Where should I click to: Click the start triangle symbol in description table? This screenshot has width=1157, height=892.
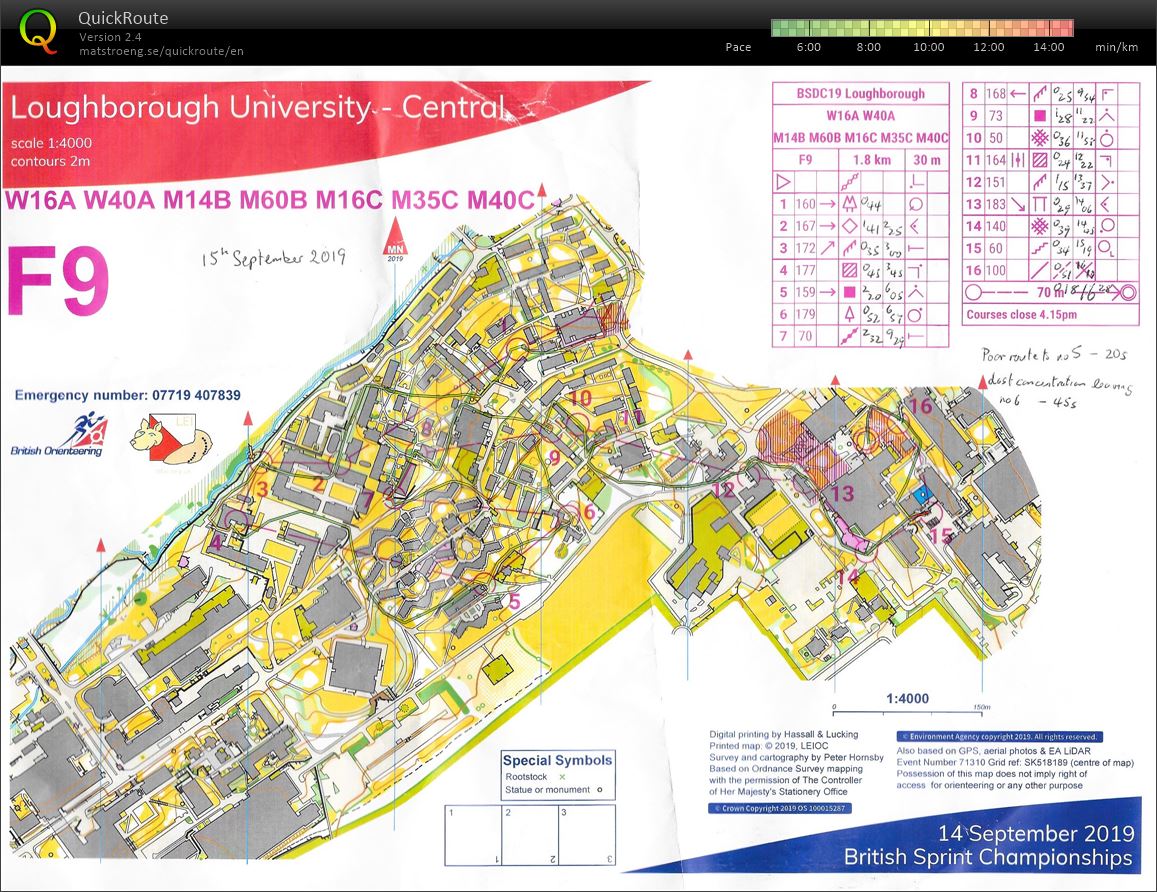784,181
